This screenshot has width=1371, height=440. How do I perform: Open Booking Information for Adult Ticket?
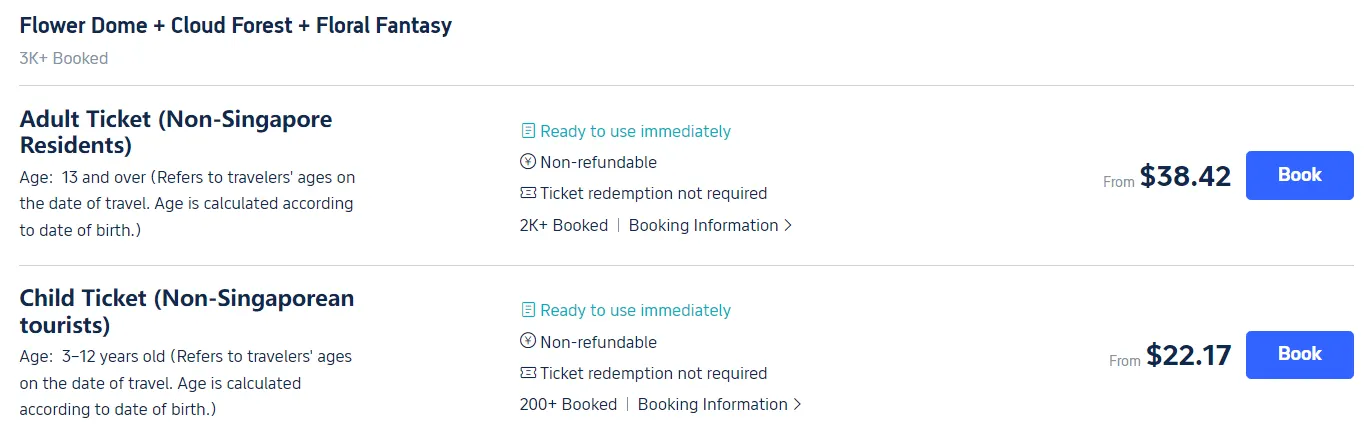point(711,225)
